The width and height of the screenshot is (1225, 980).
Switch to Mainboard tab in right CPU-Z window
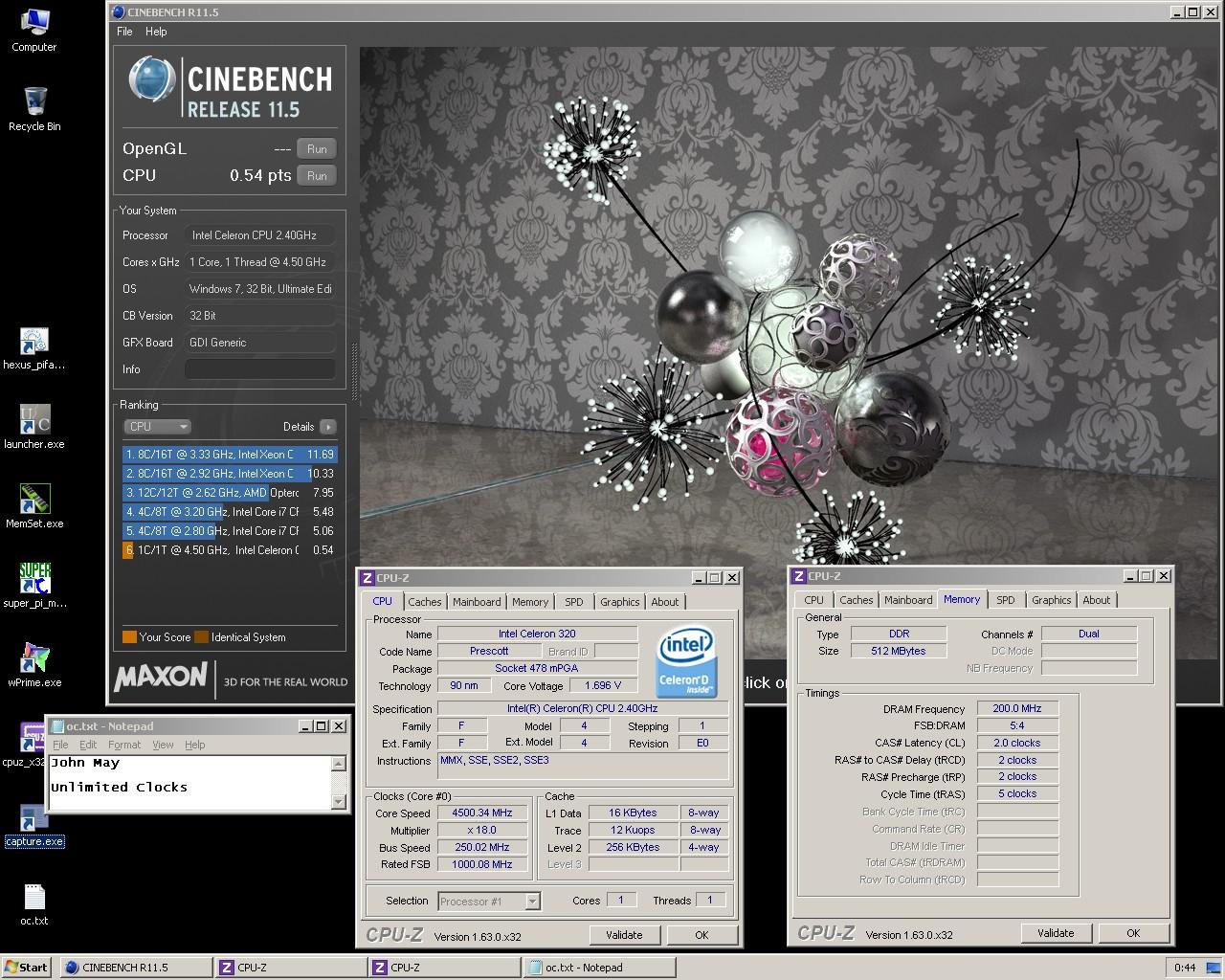click(x=908, y=600)
